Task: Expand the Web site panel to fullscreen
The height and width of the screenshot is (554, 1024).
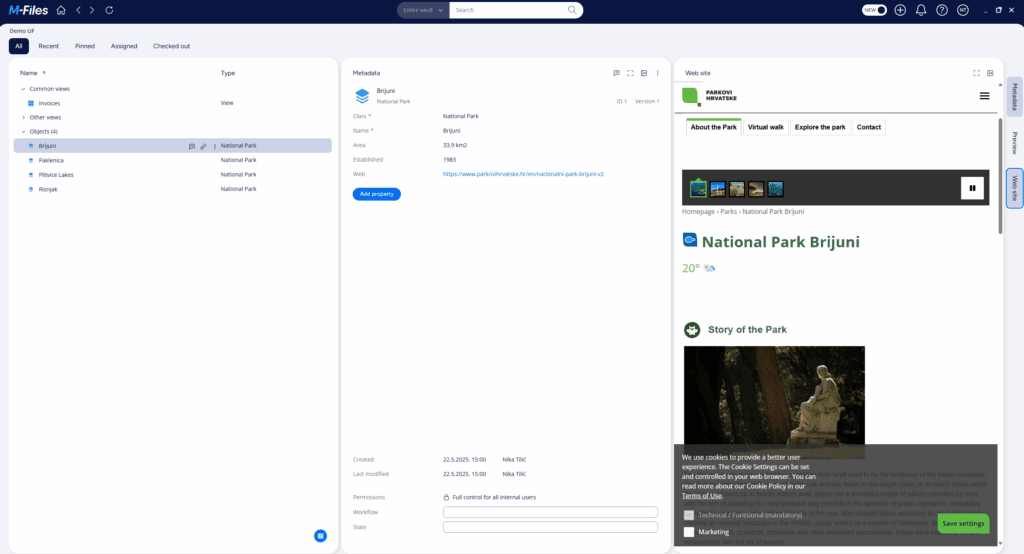Action: pyautogui.click(x=976, y=73)
